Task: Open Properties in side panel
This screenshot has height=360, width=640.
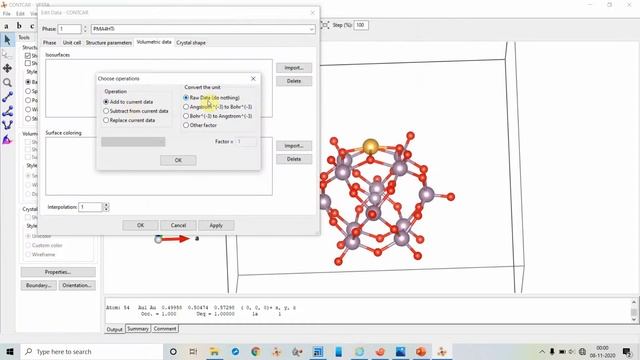Action: click(x=58, y=272)
